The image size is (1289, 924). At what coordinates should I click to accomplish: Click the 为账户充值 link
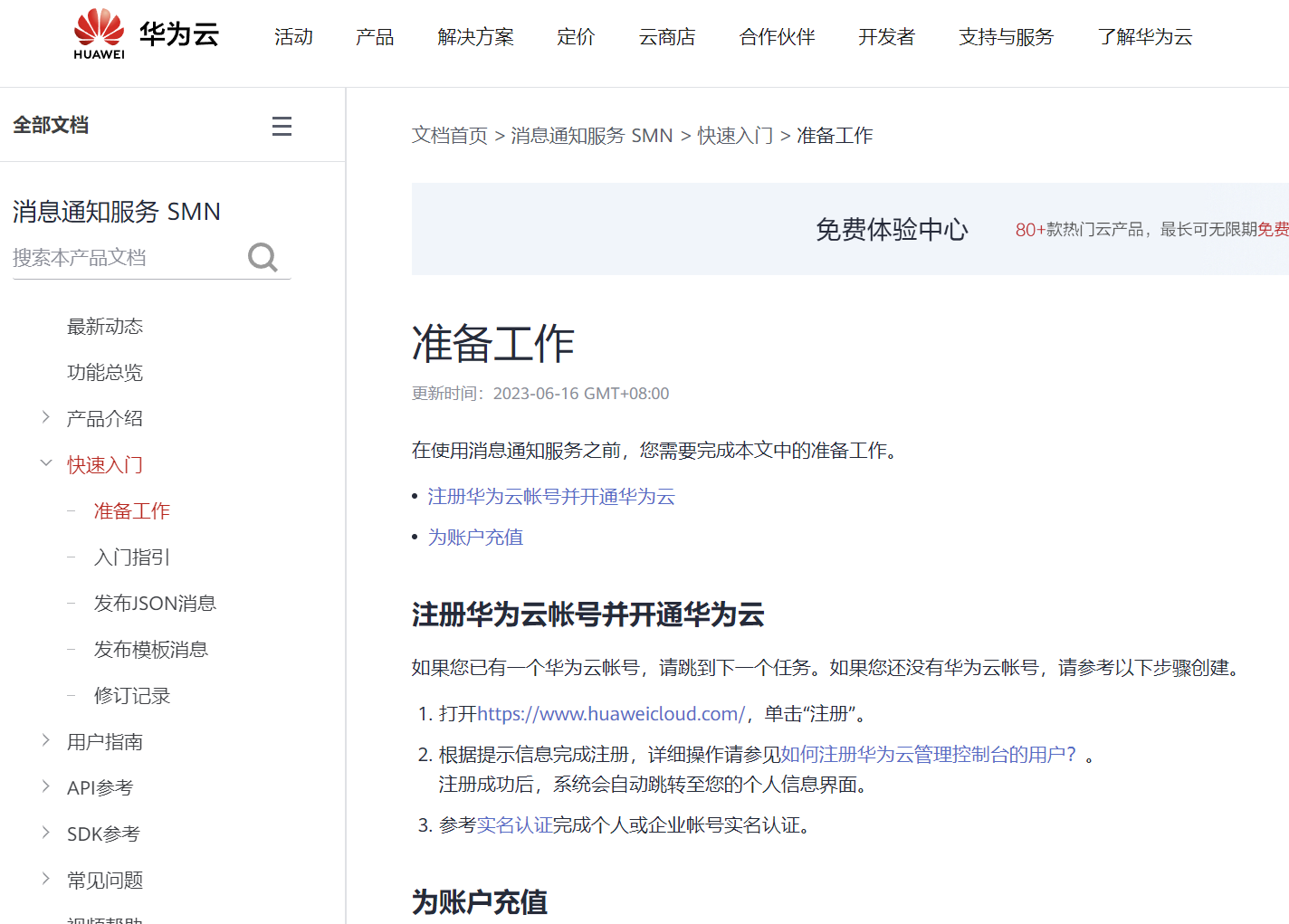(x=474, y=537)
